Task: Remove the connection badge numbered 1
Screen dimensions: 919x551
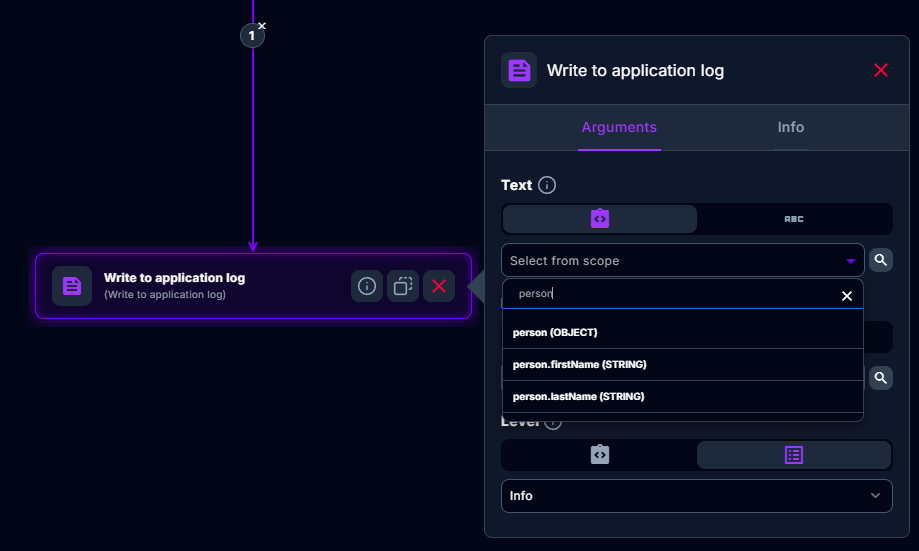Action: pyautogui.click(x=262, y=26)
